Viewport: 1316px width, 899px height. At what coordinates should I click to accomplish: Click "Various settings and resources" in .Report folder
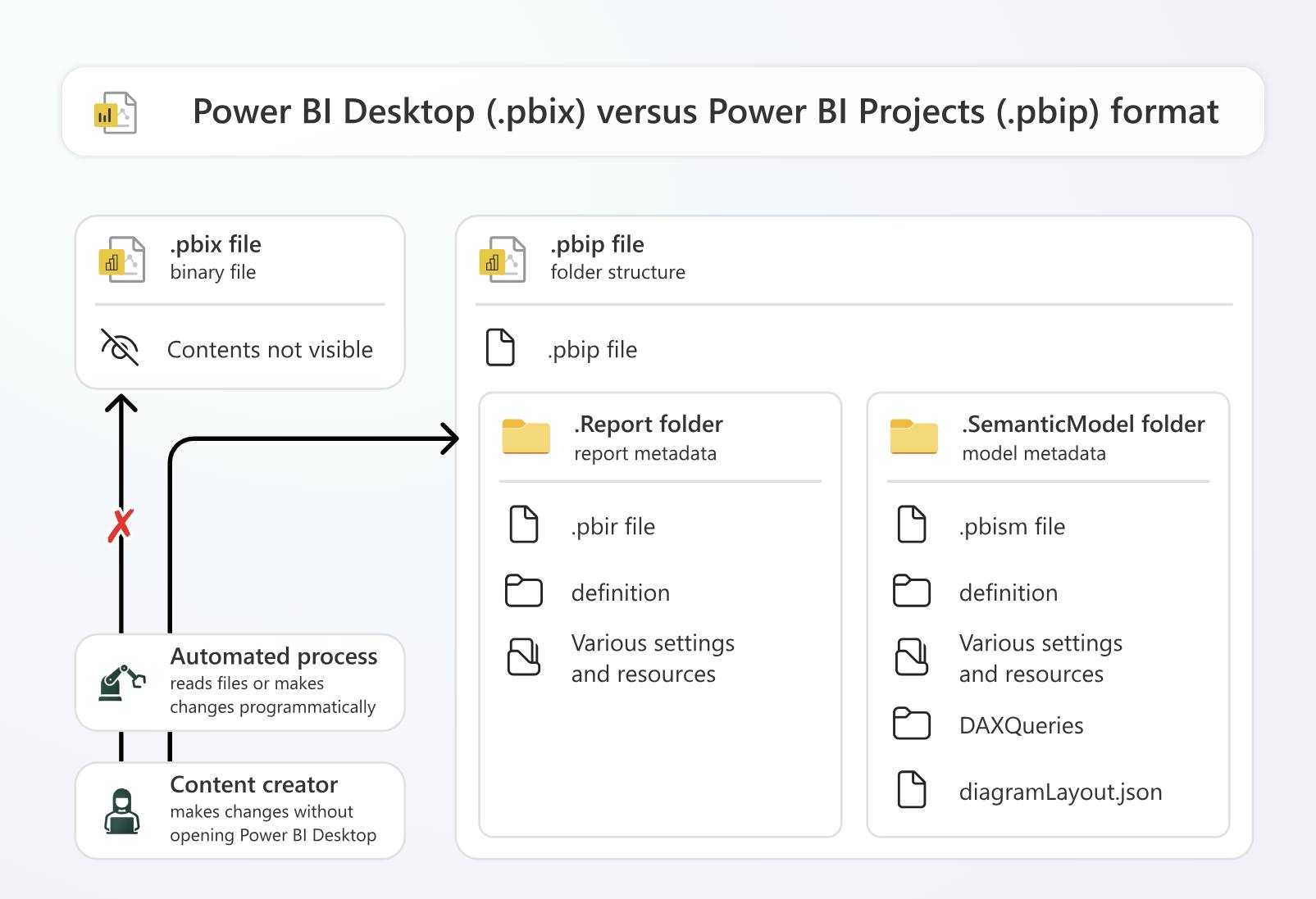coord(653,658)
